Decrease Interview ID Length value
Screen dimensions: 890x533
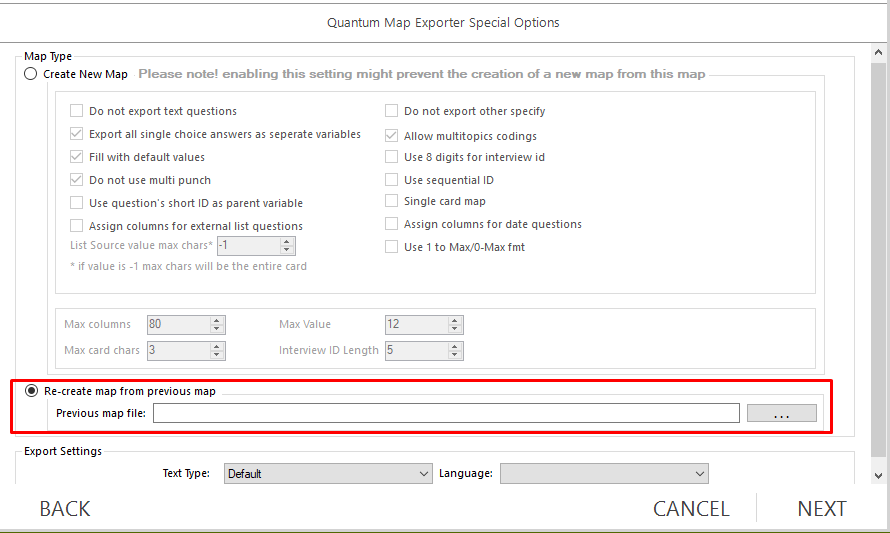(x=454, y=355)
